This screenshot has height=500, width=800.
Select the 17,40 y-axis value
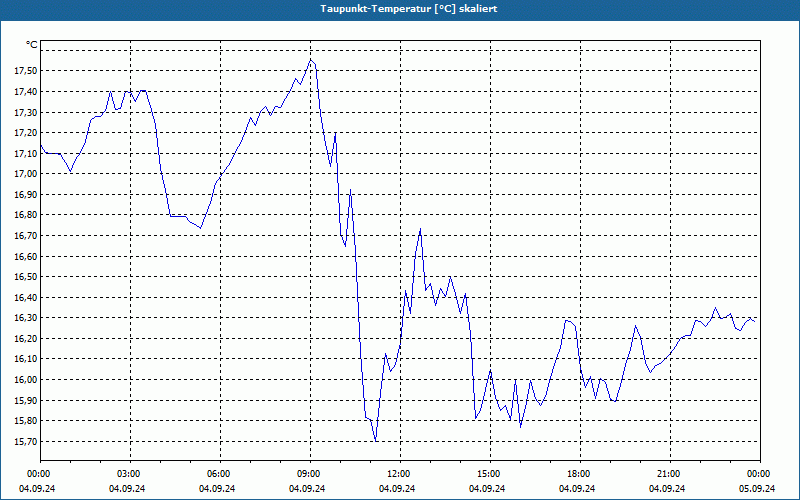24,92
